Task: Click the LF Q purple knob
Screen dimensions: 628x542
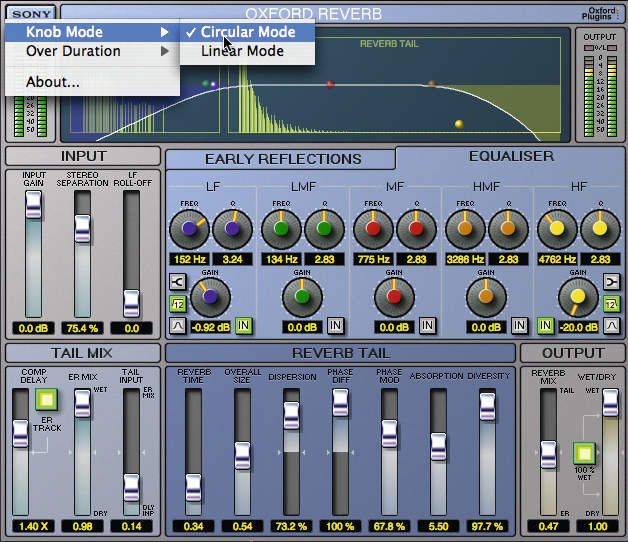Action: (232, 229)
